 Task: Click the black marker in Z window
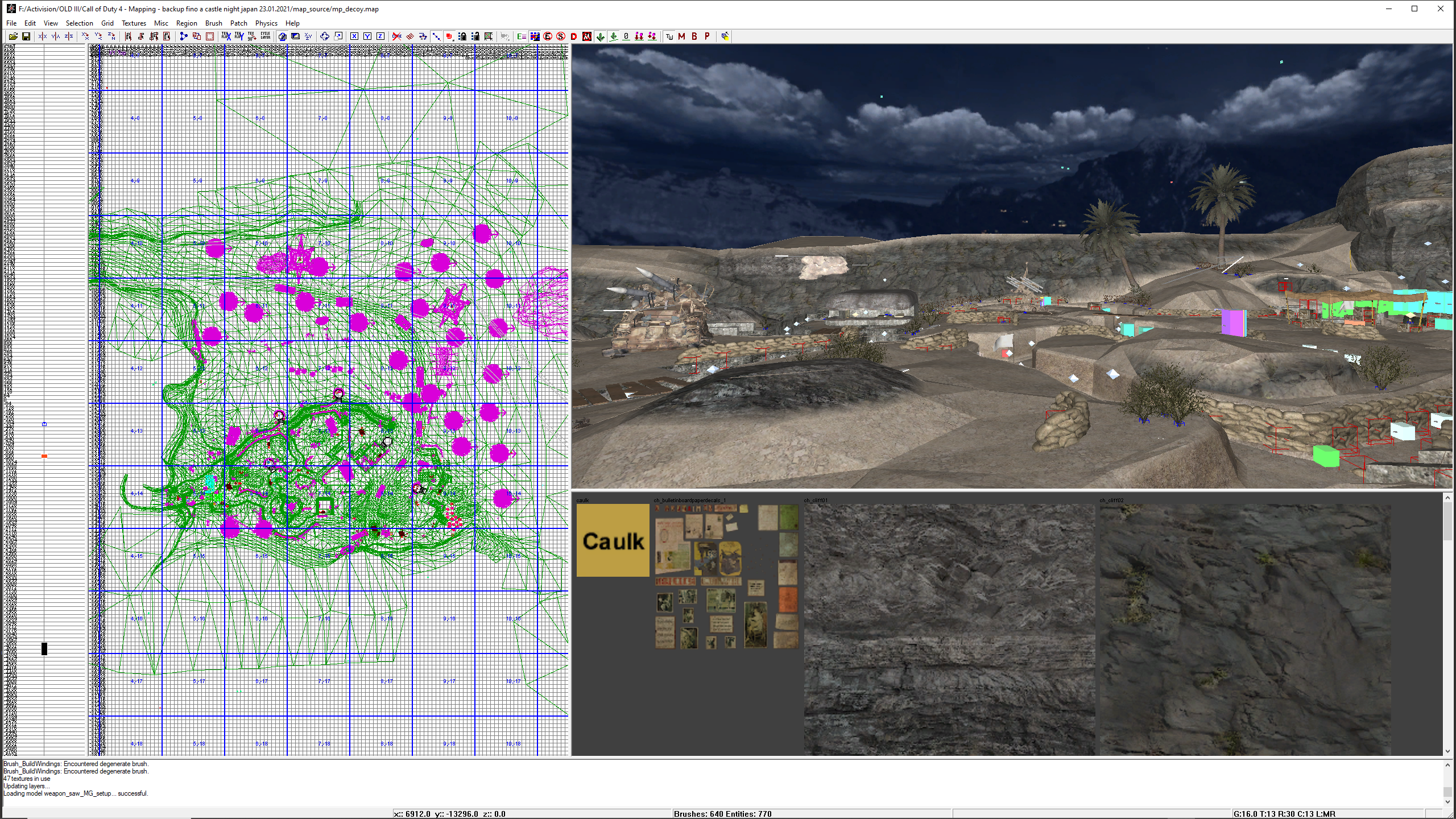point(44,649)
